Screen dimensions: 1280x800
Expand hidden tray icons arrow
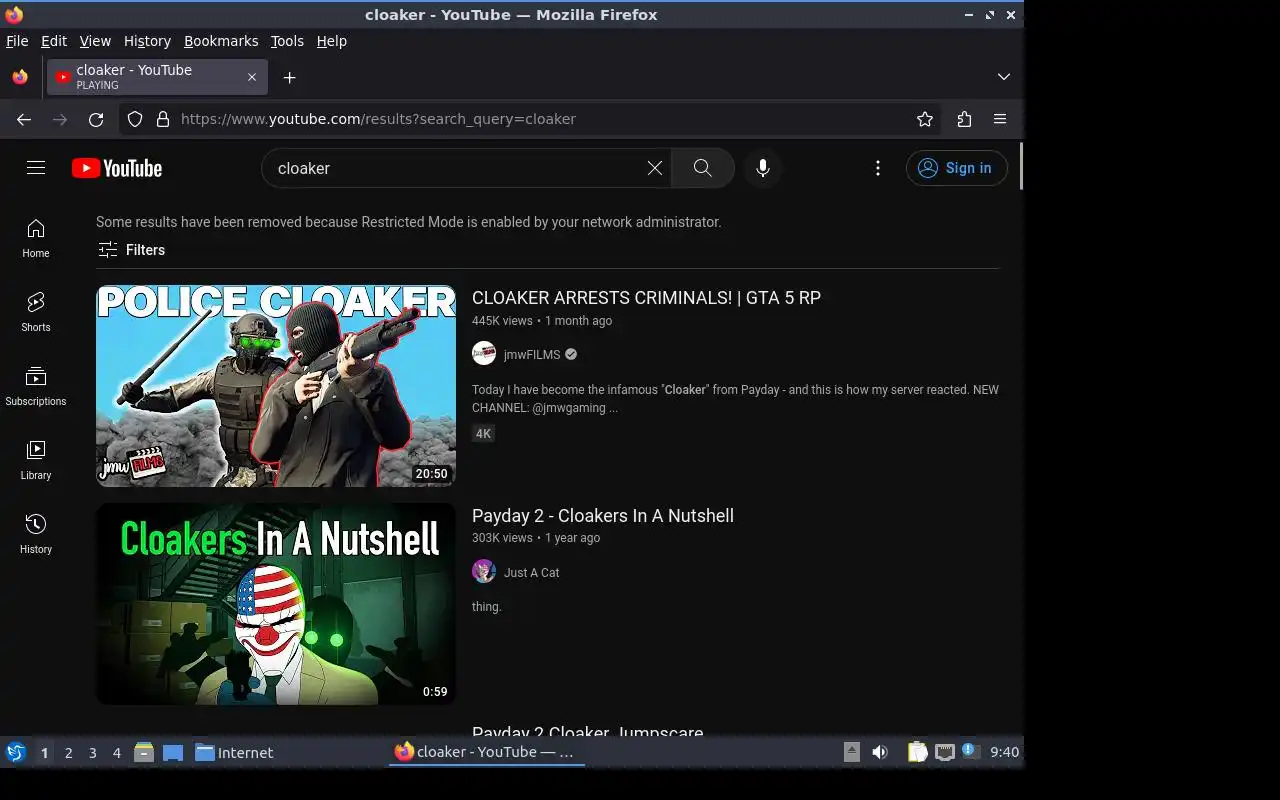[x=852, y=752]
